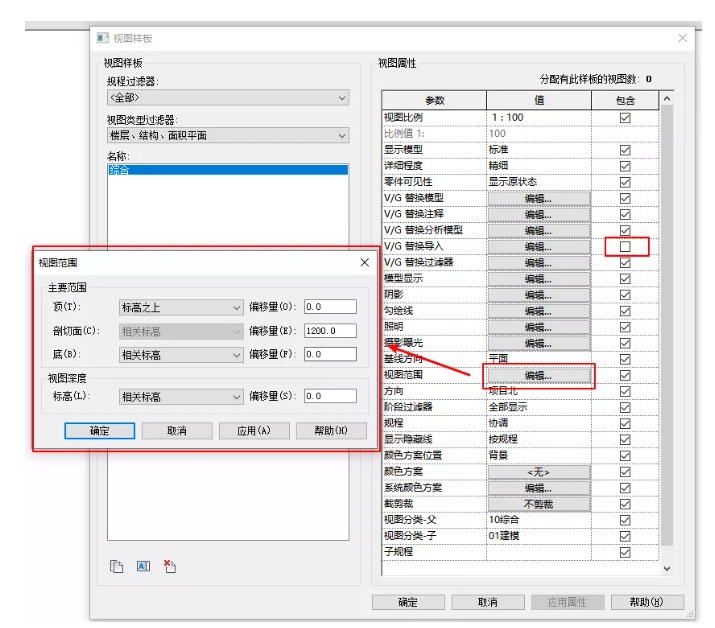Open the disabled 剖切面(C) dropdown
The image size is (715, 628).
click(181, 331)
